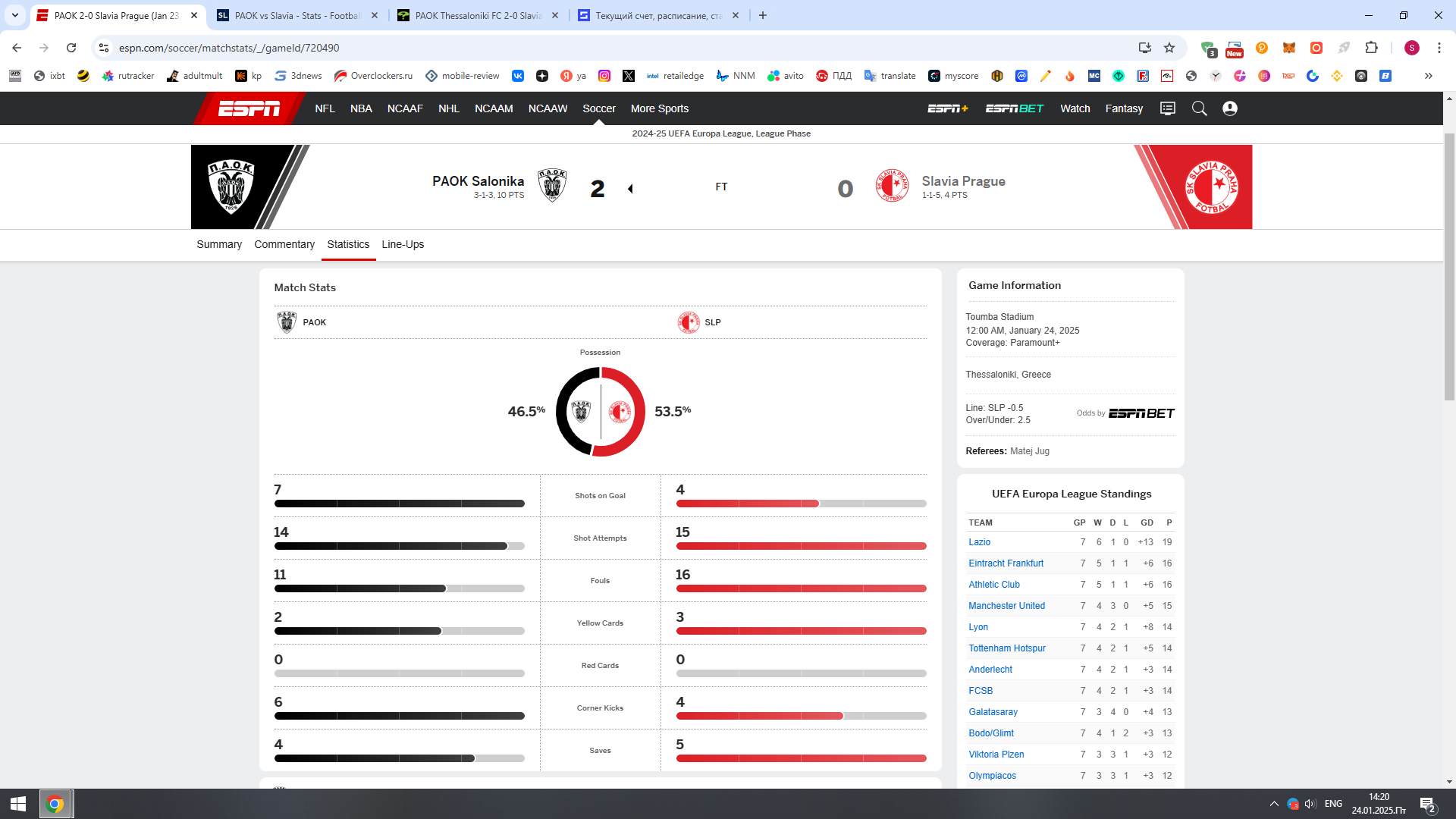Open the VK bookmark icon
The image size is (1456, 819).
[x=518, y=76]
